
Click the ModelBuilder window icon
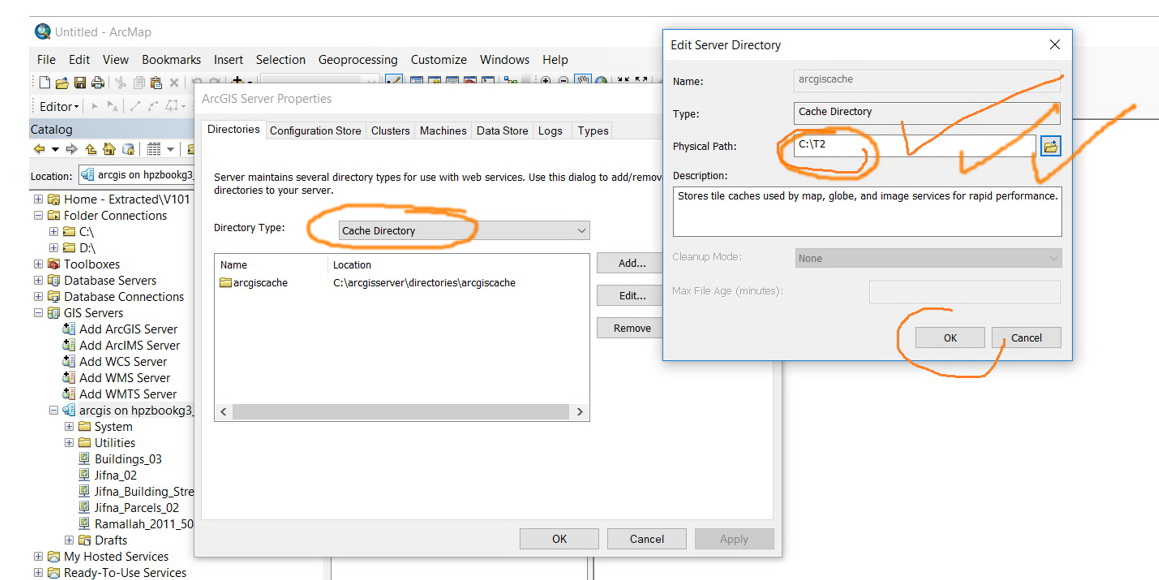[x=510, y=81]
